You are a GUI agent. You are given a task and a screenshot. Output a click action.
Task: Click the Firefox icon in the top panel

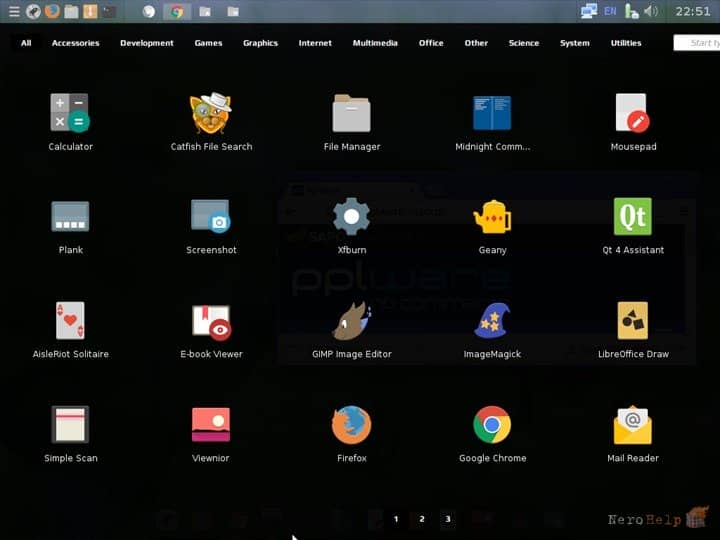pyautogui.click(x=52, y=11)
